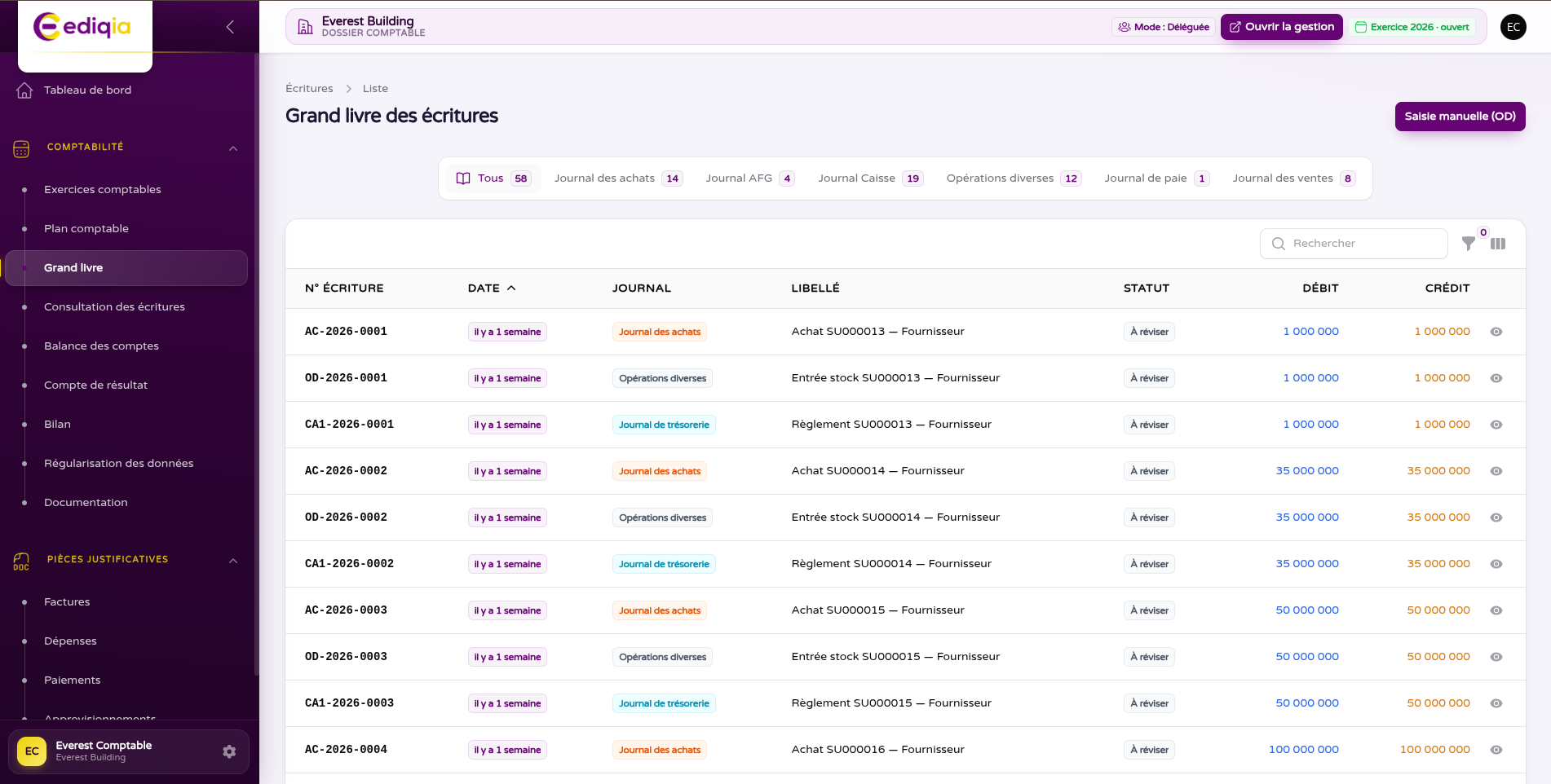This screenshot has width=1551, height=784.
Task: View entry CA1-2026-0001 via eye icon
Action: tap(1496, 425)
